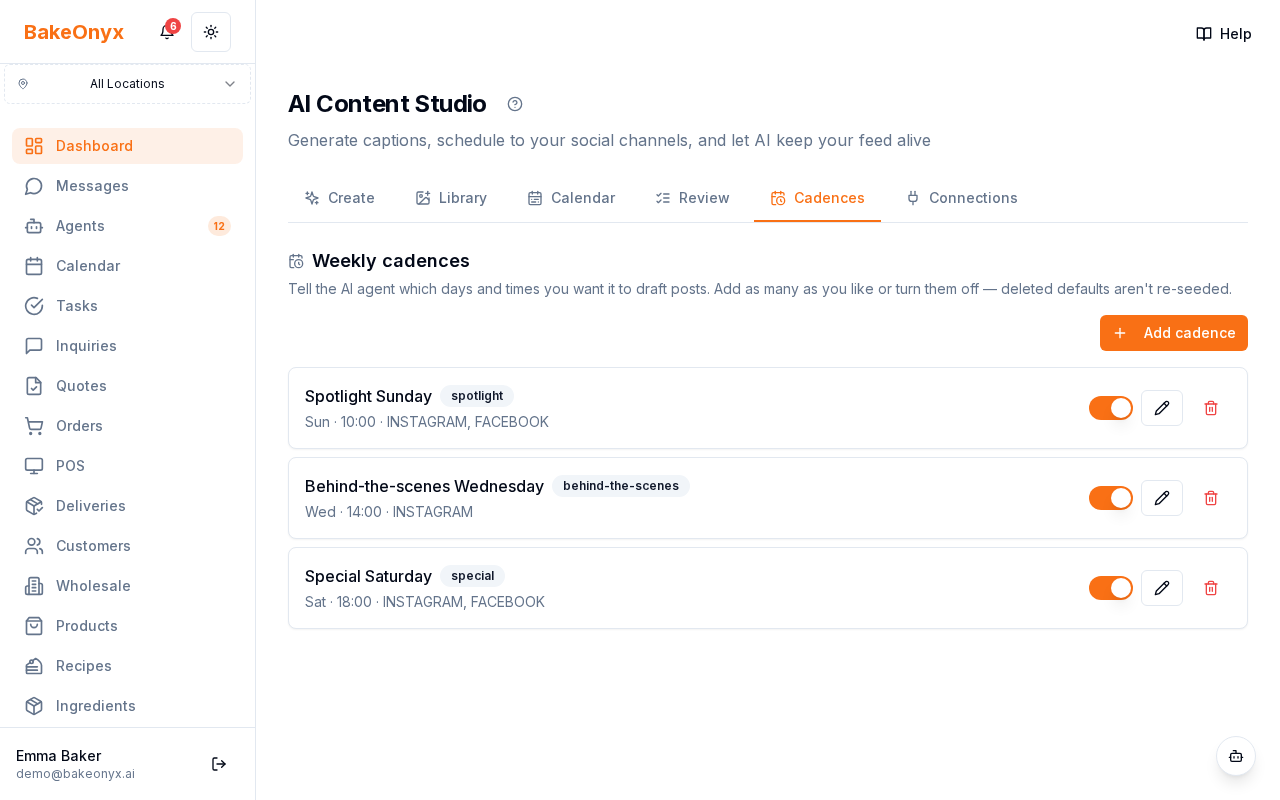The image size is (1280, 800).
Task: Turn off Behind-the-scenes Wednesday cadence
Action: pyautogui.click(x=1111, y=498)
